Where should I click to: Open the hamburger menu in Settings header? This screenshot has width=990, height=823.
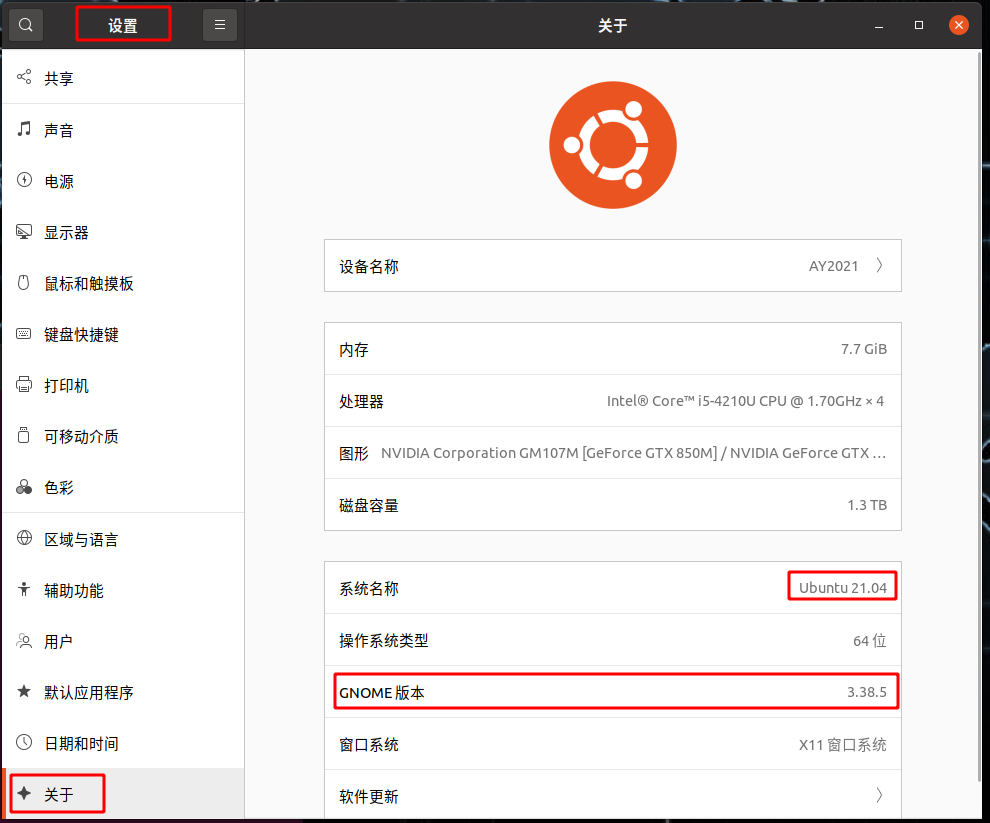(x=220, y=25)
